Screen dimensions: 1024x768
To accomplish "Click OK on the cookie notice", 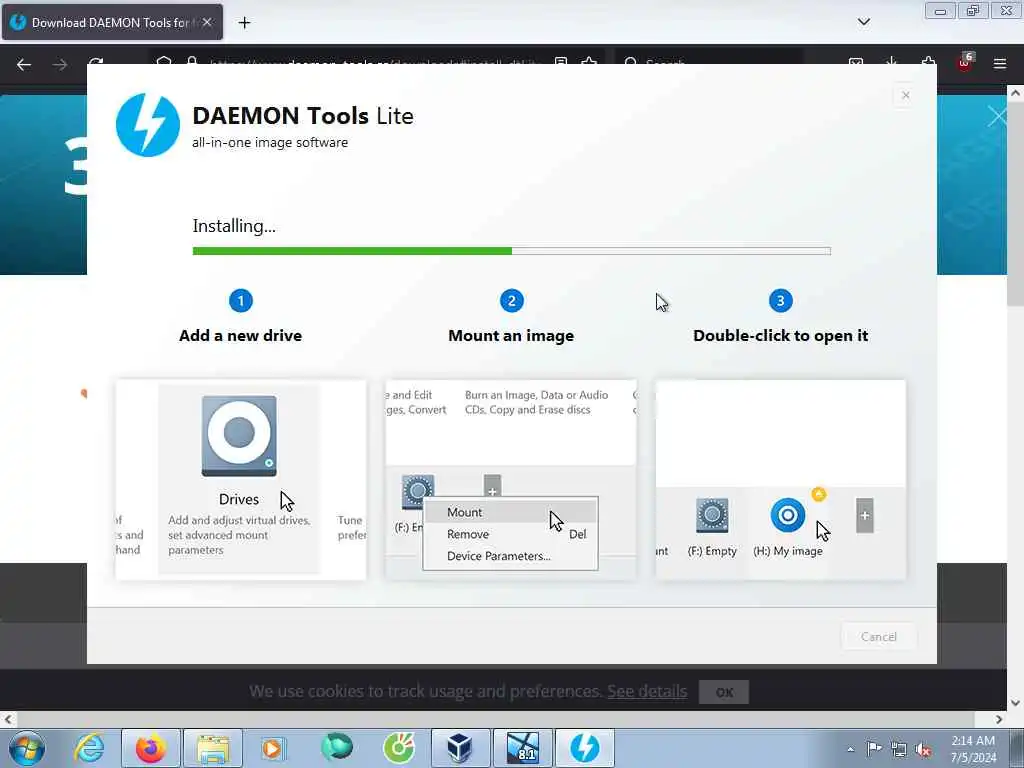I will (724, 692).
